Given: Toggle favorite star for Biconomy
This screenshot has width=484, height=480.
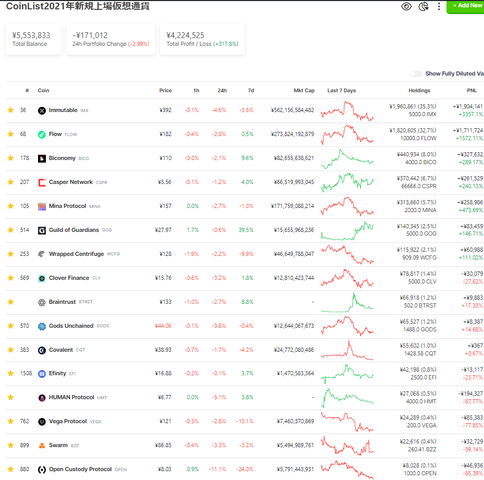Looking at the screenshot, I should (11, 158).
